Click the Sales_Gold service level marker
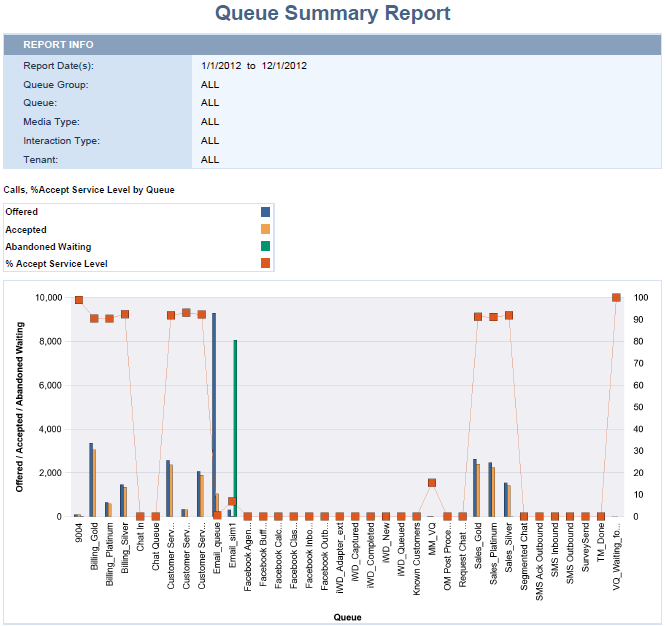Viewport: 666px width, 626px height. click(x=478, y=316)
